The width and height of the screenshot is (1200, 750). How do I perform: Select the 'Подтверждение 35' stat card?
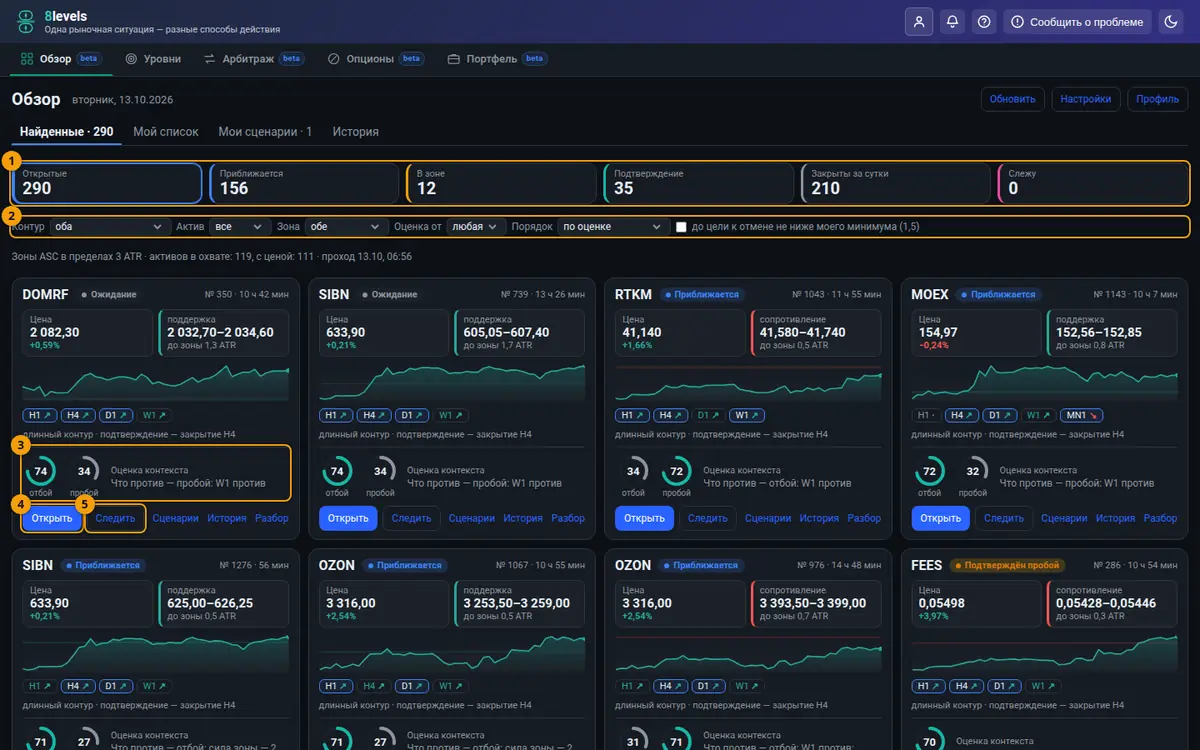(x=700, y=182)
